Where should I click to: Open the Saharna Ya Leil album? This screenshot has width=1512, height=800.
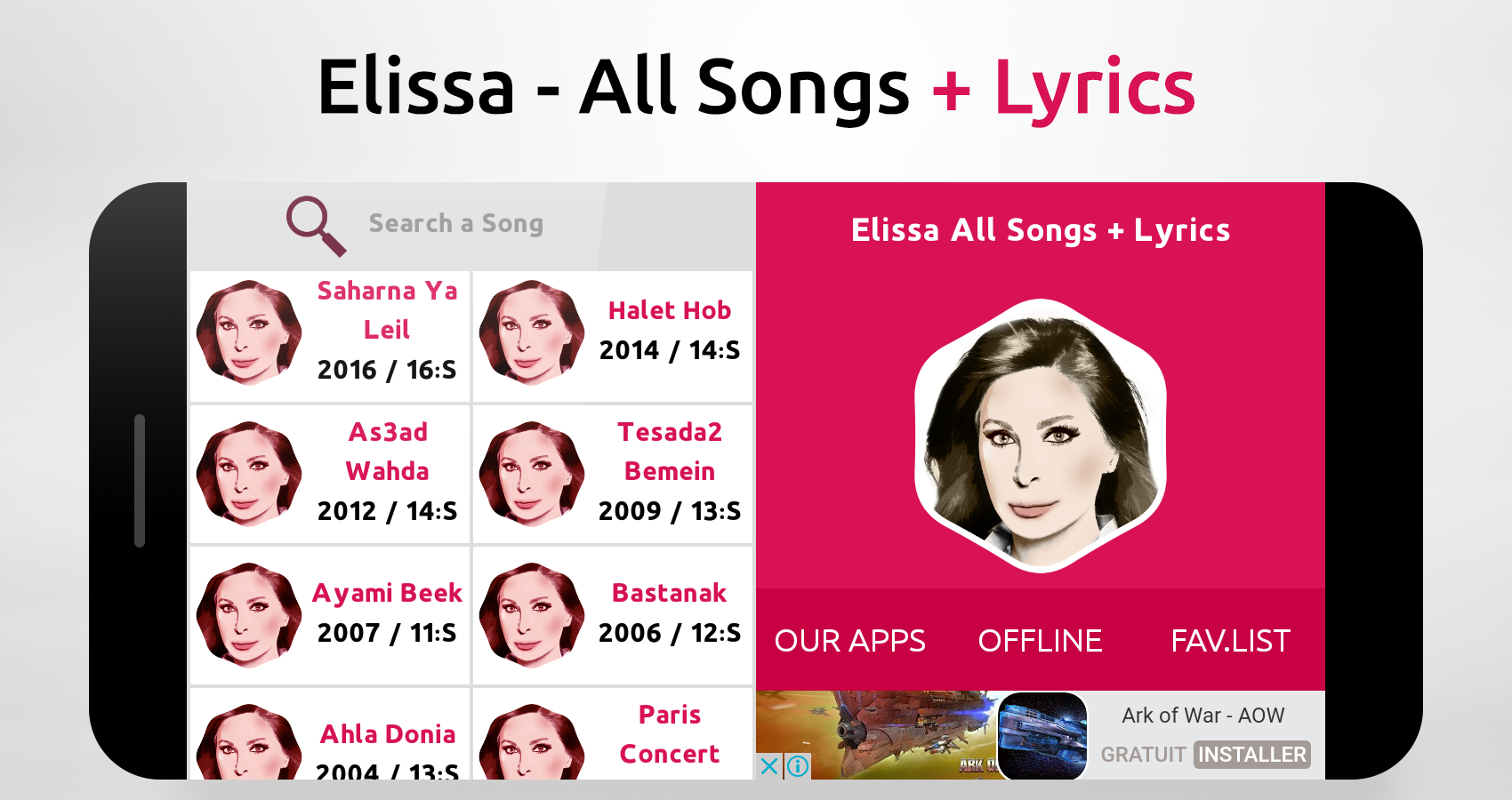tap(330, 336)
